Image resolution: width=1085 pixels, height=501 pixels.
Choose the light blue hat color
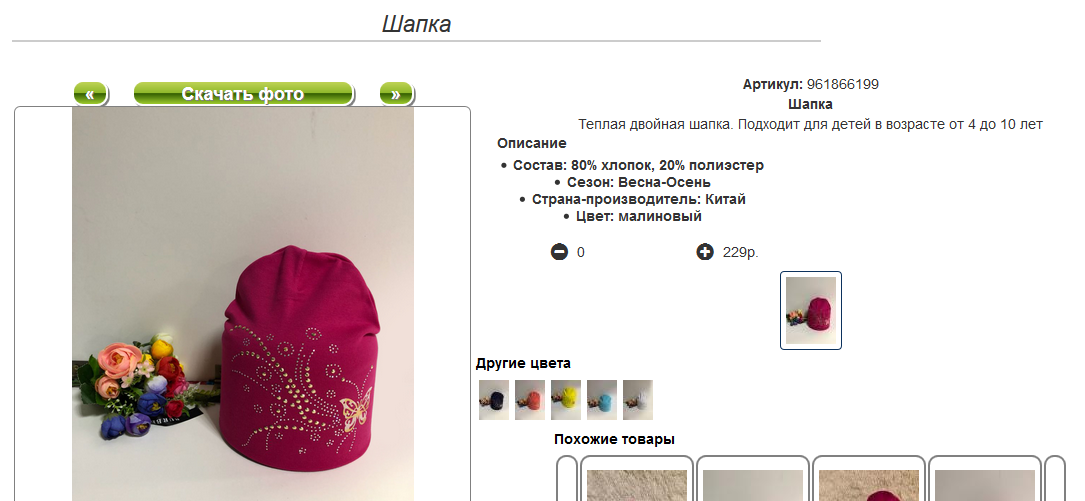click(x=602, y=400)
